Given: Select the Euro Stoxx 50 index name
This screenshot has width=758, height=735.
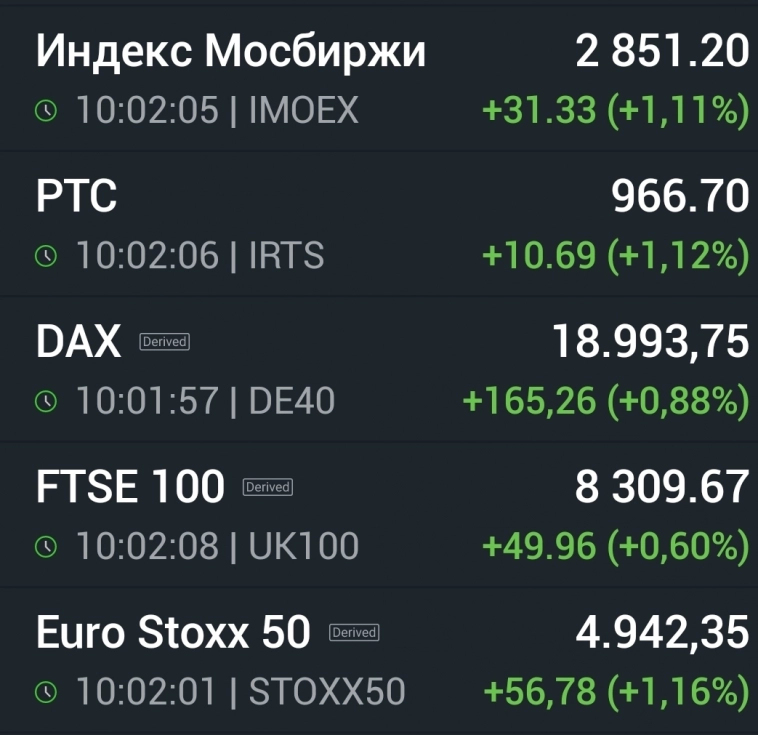Looking at the screenshot, I should (x=173, y=633).
